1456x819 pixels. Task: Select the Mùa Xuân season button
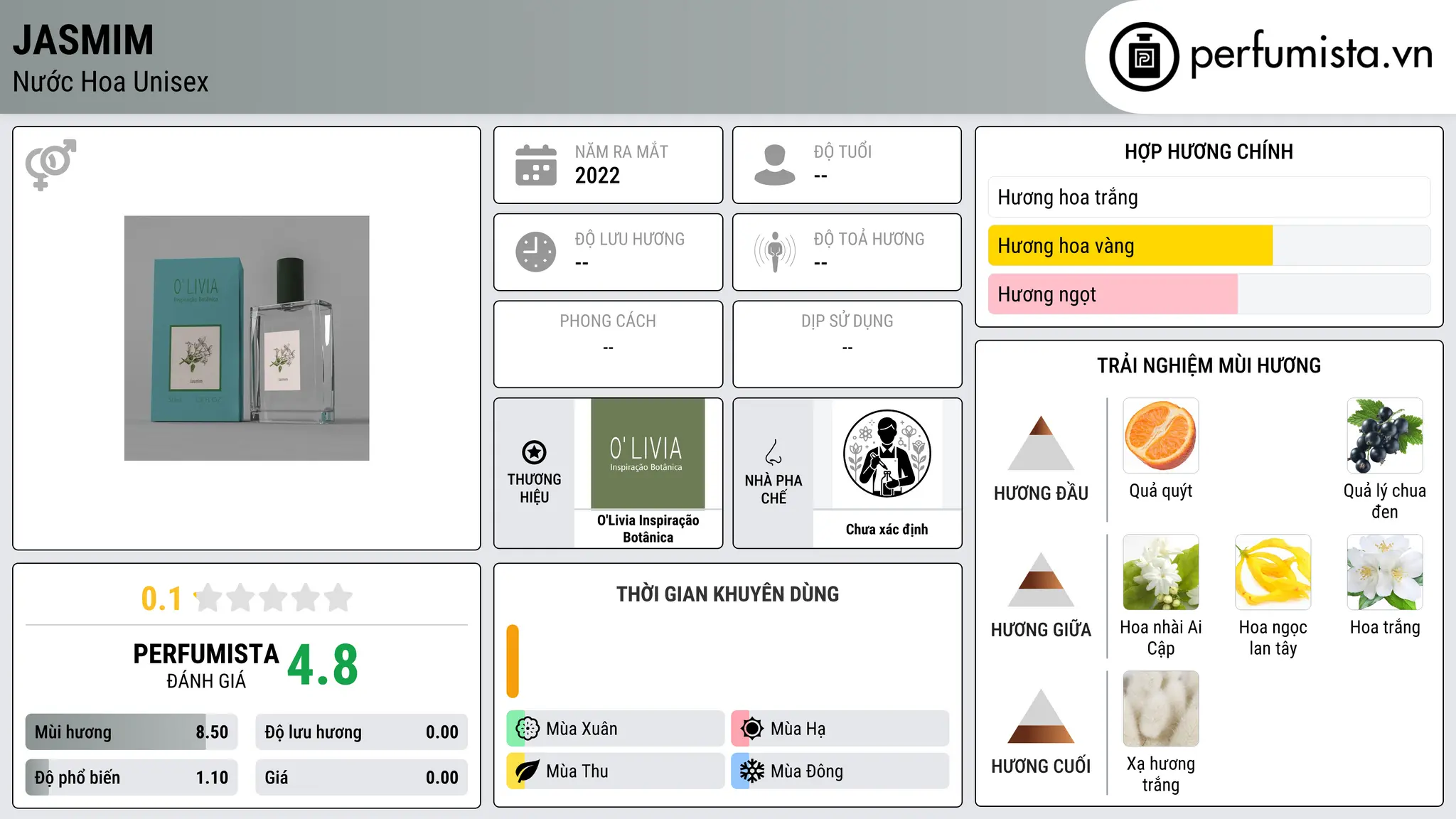tap(616, 729)
